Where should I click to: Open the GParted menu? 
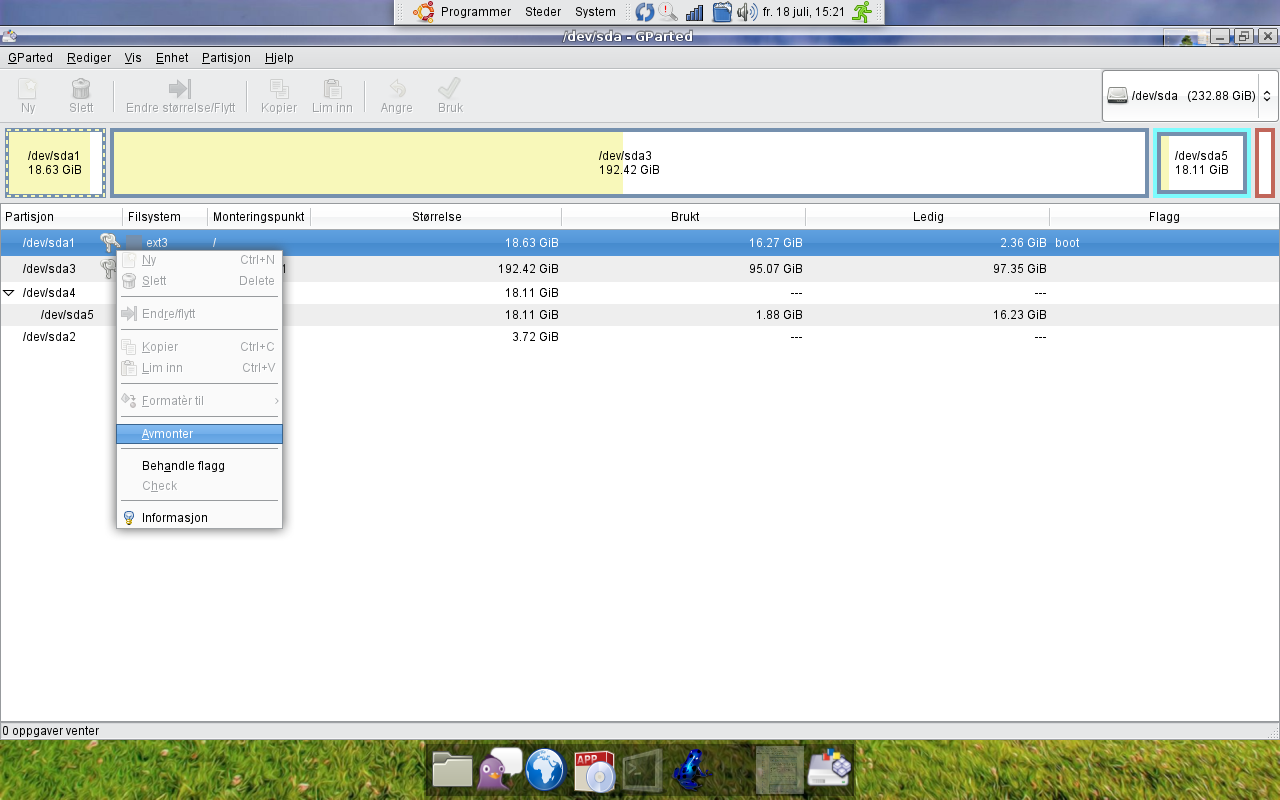(x=30, y=58)
